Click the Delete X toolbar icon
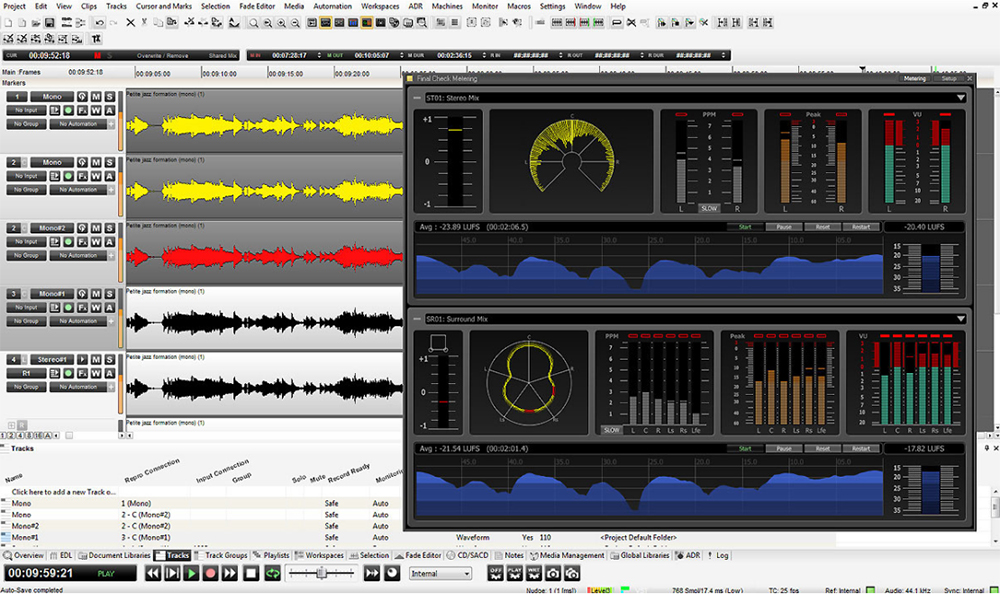 click(130, 23)
